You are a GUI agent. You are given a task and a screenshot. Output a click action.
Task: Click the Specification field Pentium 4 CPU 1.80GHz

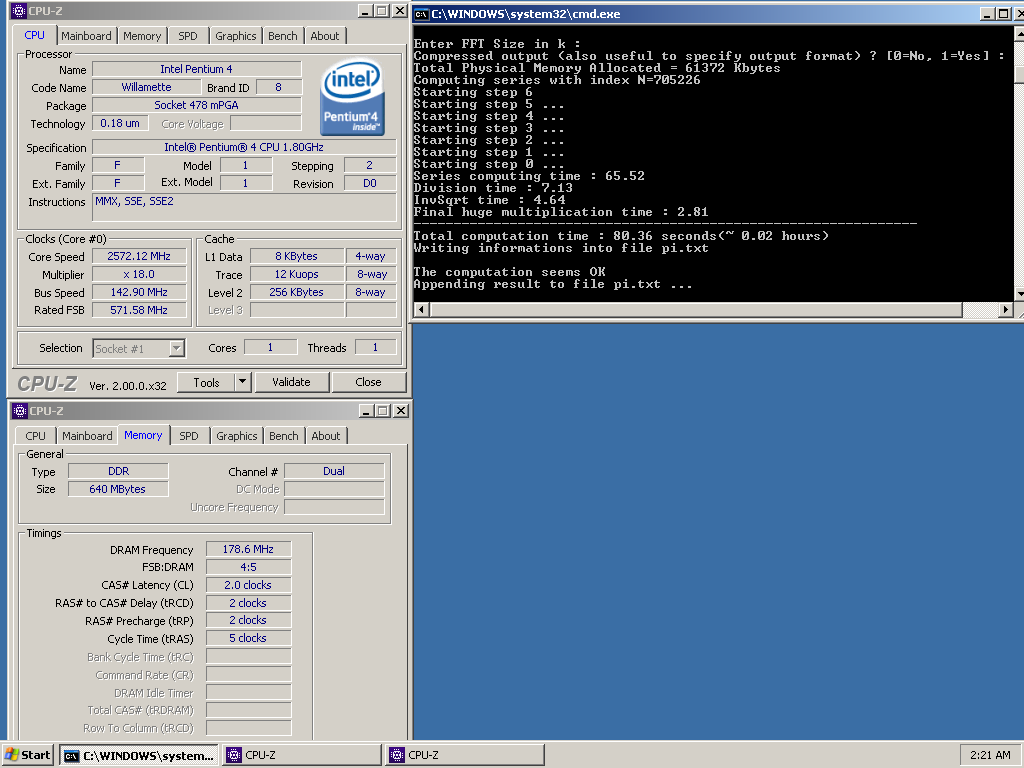(x=244, y=147)
